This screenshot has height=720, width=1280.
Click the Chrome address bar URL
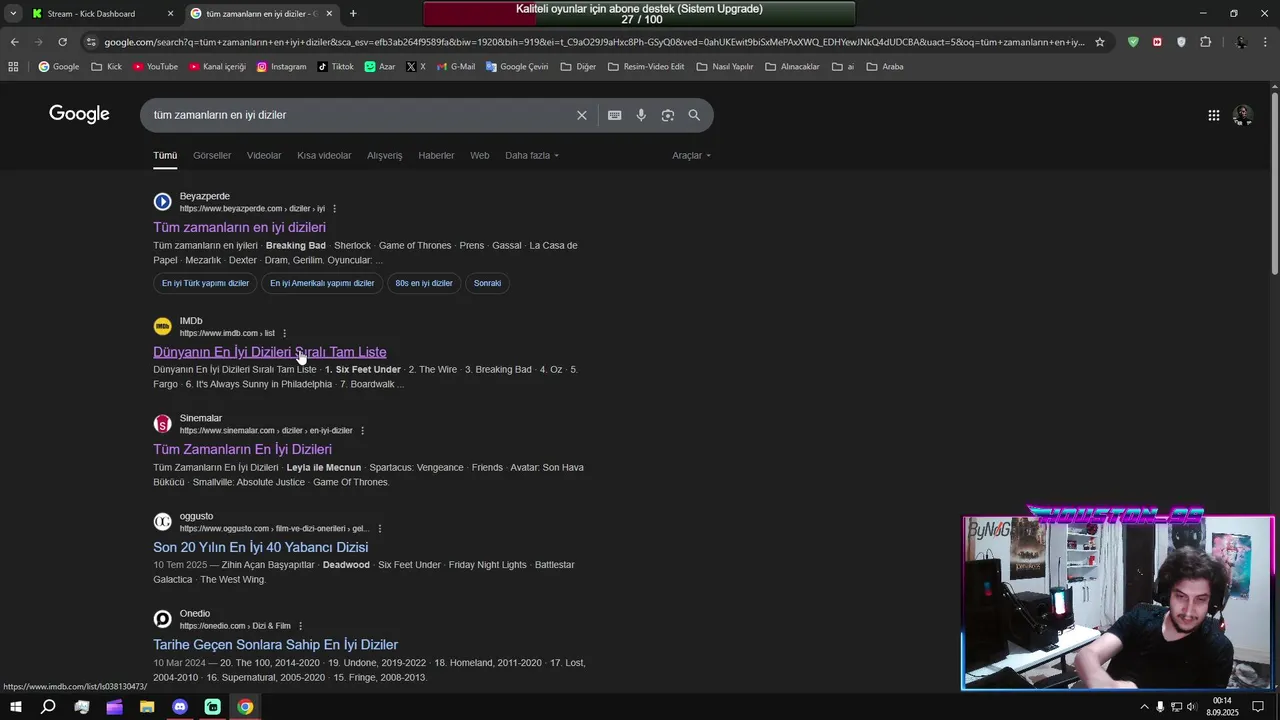click(594, 42)
